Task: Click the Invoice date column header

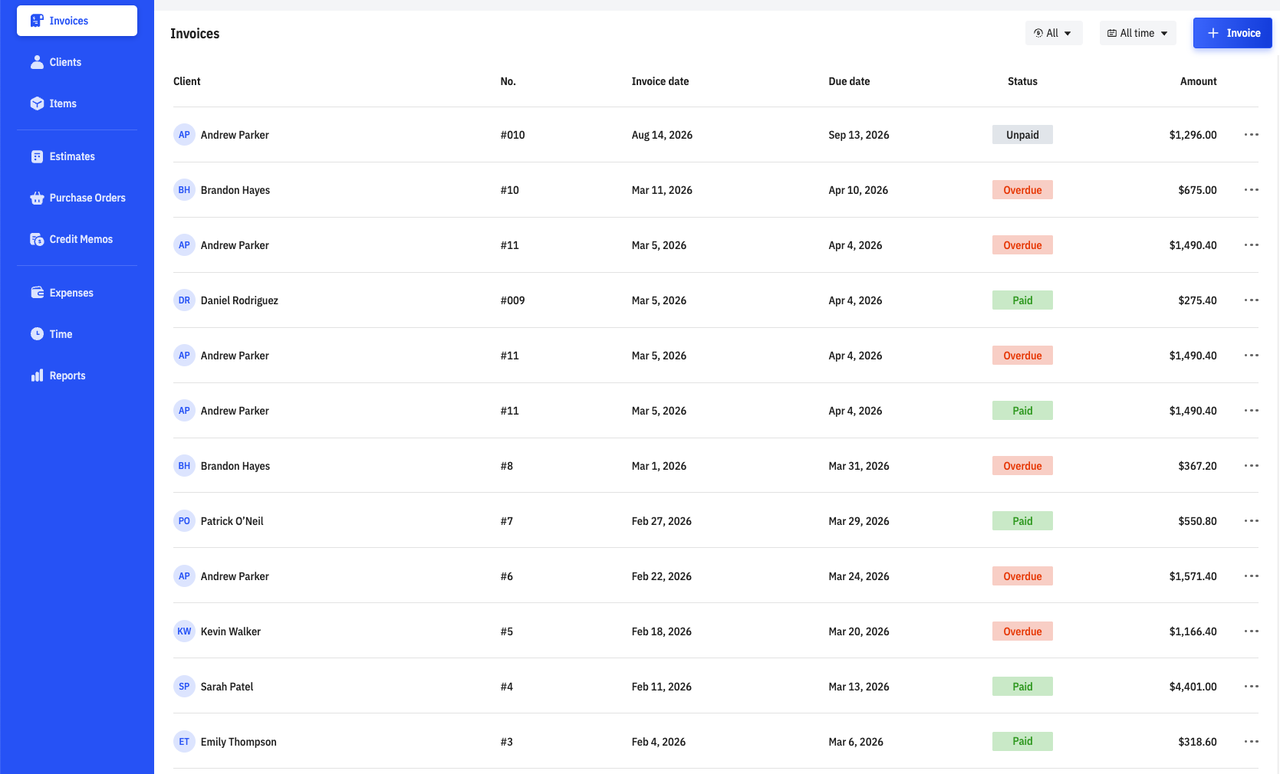Action: point(660,82)
